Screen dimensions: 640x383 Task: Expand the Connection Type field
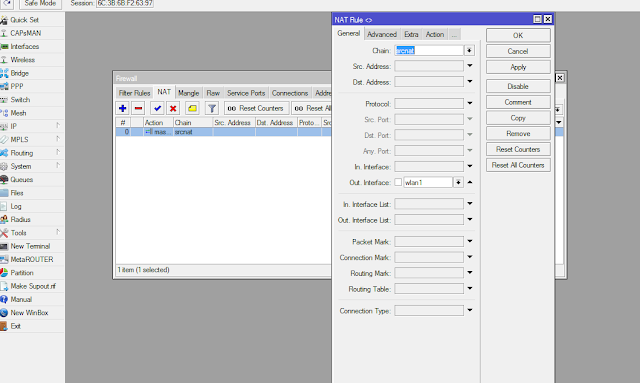pyautogui.click(x=470, y=310)
